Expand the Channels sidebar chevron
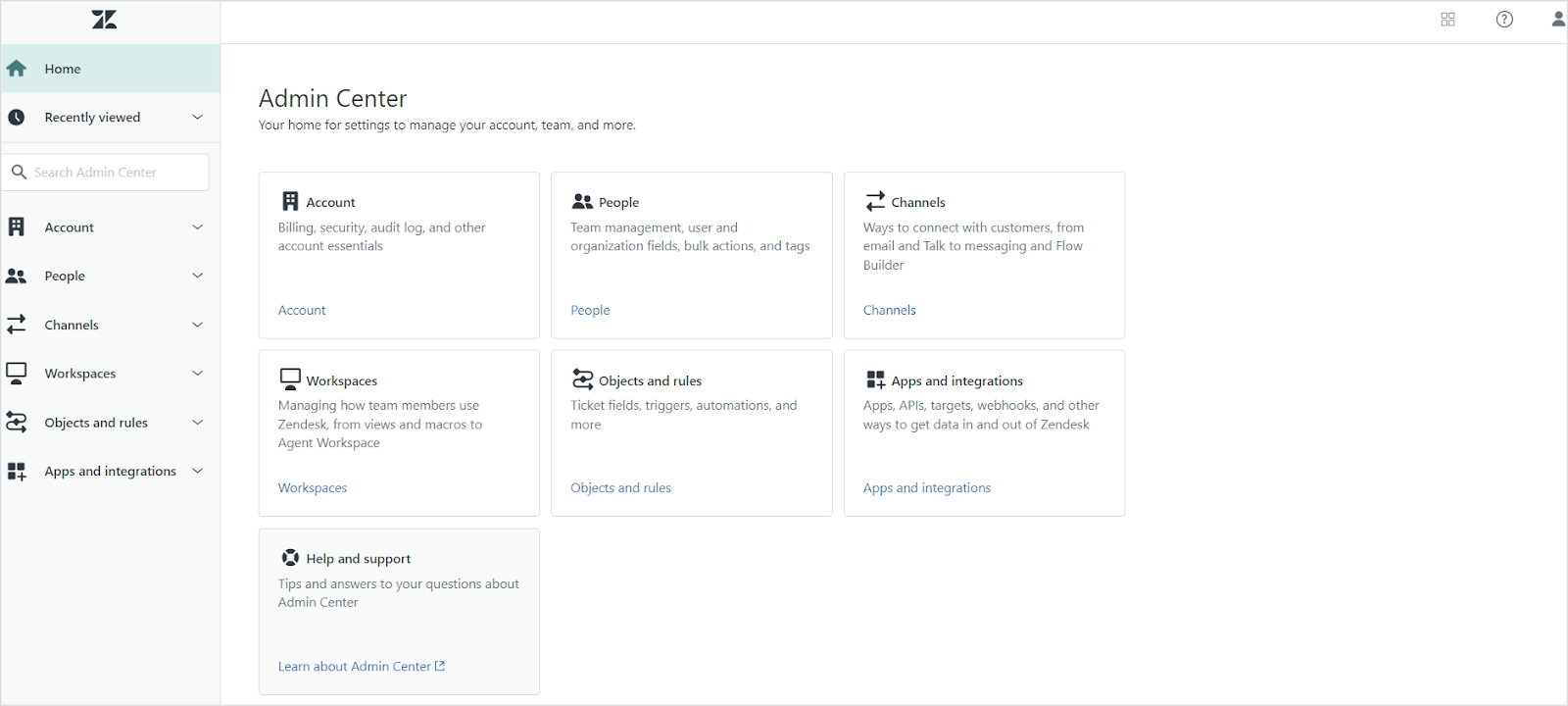The image size is (1568, 706). (x=197, y=325)
